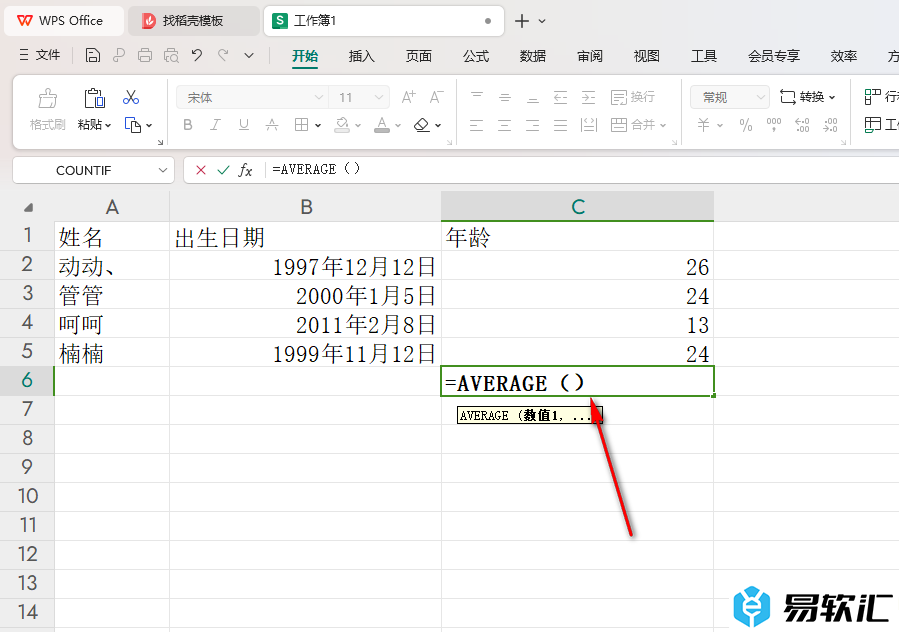Image resolution: width=899 pixels, height=632 pixels.
Task: Click the Paste clipboard icon
Action: coord(95,98)
